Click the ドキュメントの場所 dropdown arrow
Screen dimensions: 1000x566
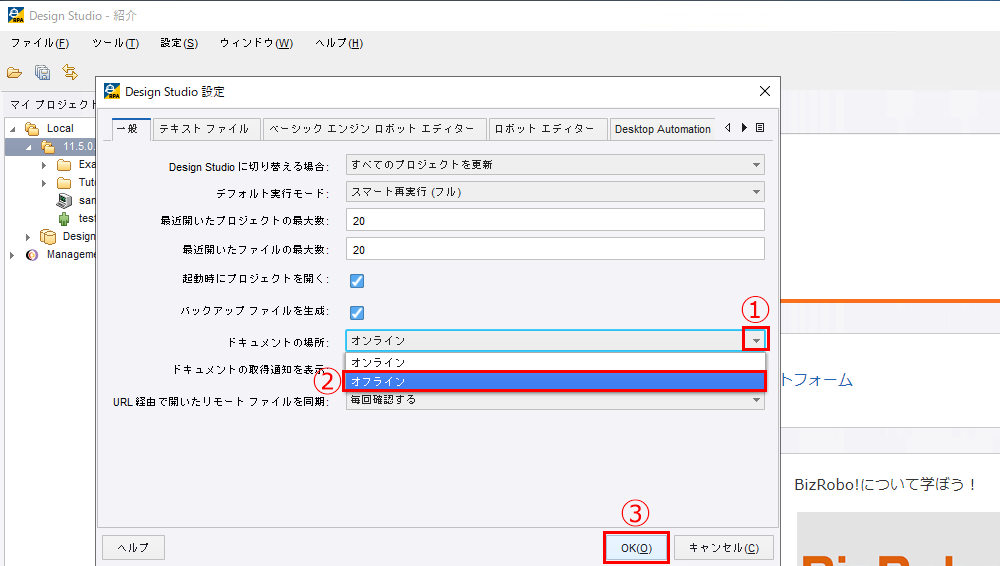click(756, 340)
